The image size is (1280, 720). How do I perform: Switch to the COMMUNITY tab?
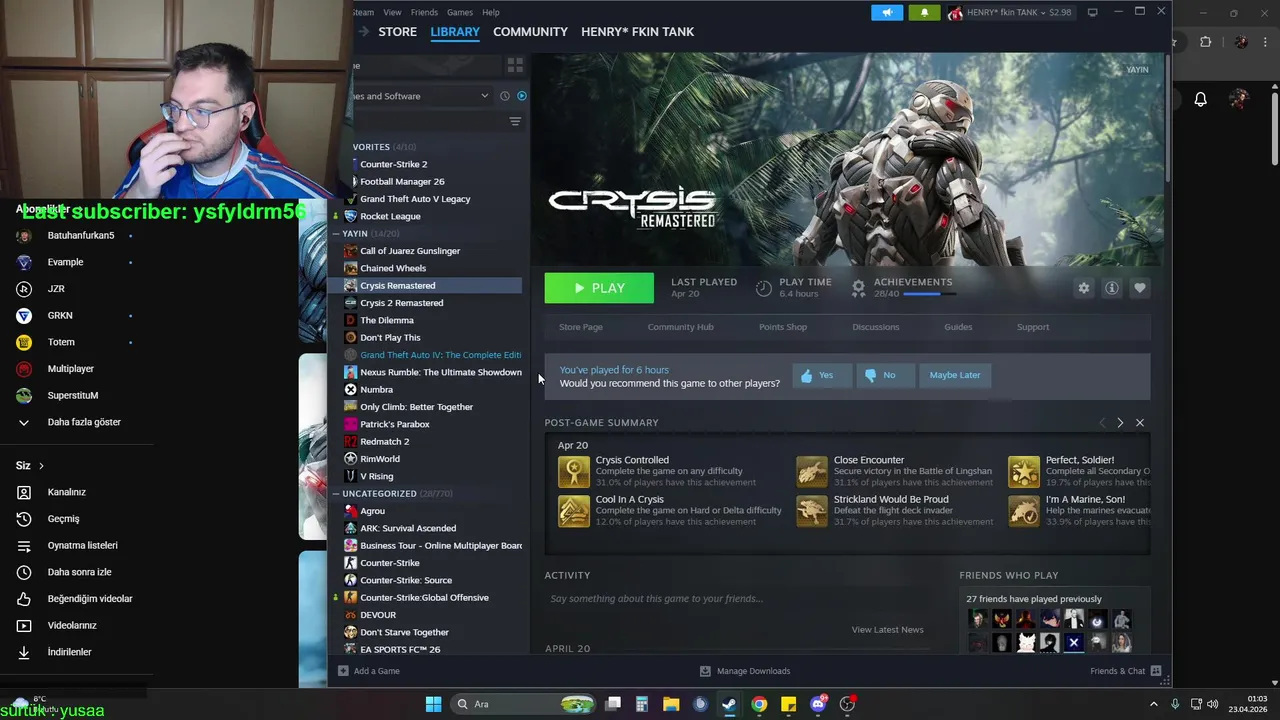(x=530, y=32)
